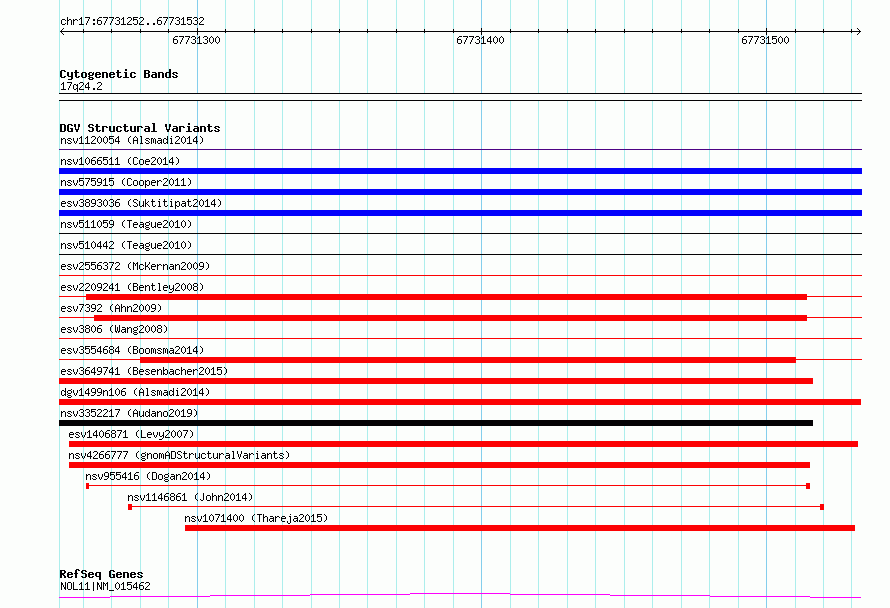Select the black nsv3352217 (Audano2019) bar

(x=436, y=423)
